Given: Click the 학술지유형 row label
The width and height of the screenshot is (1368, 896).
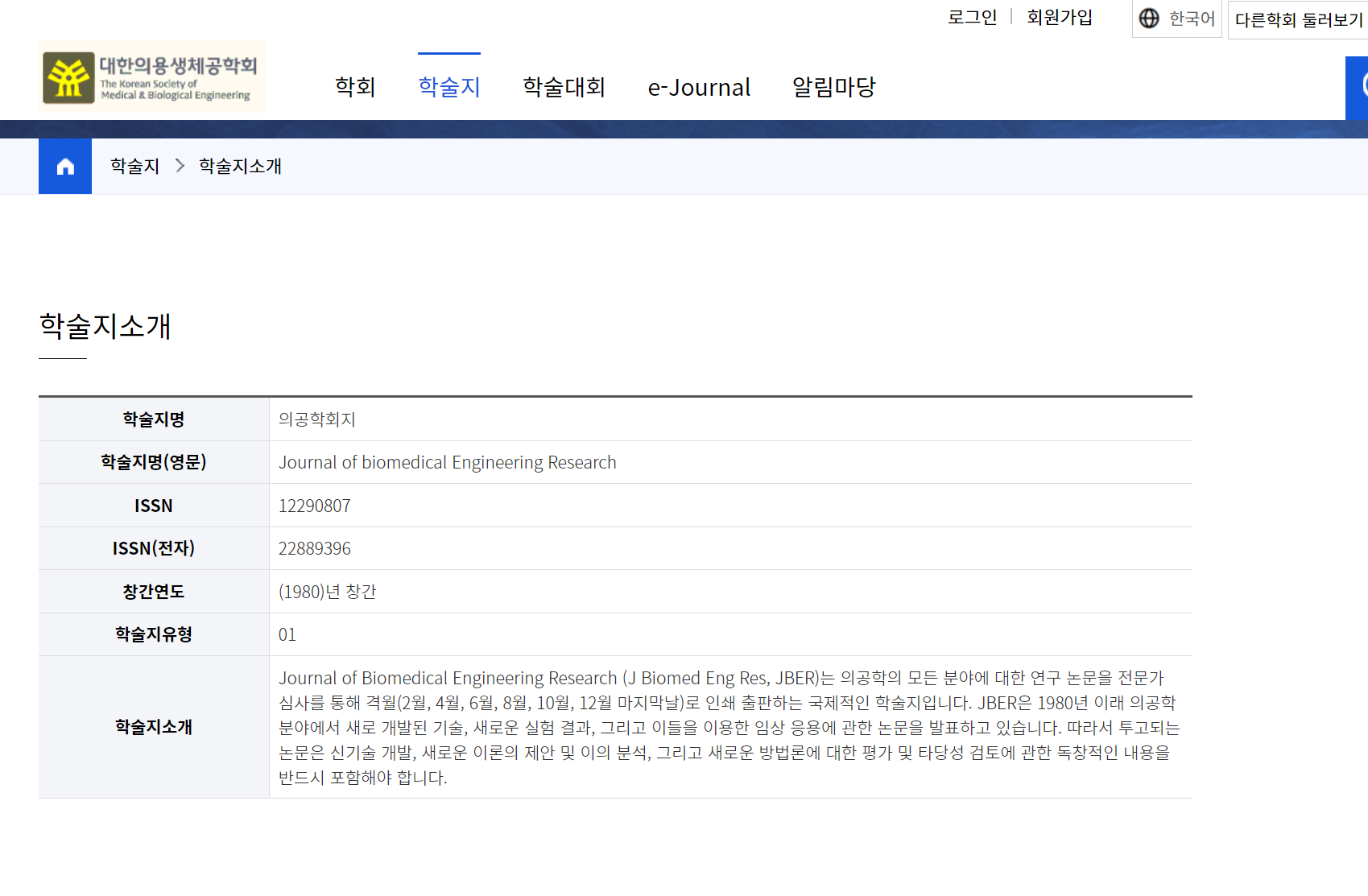Looking at the screenshot, I should click(154, 634).
